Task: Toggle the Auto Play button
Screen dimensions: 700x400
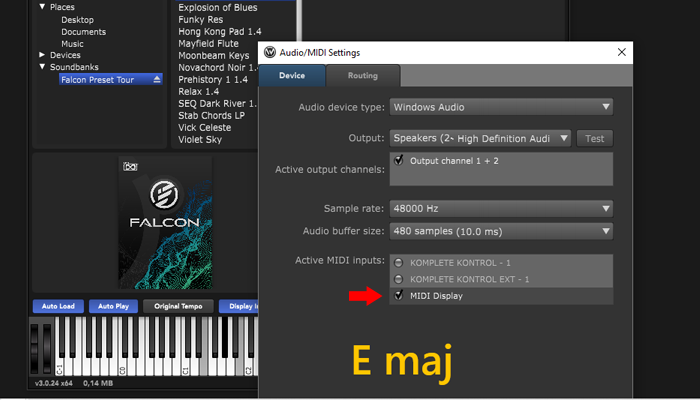Action: pos(113,306)
